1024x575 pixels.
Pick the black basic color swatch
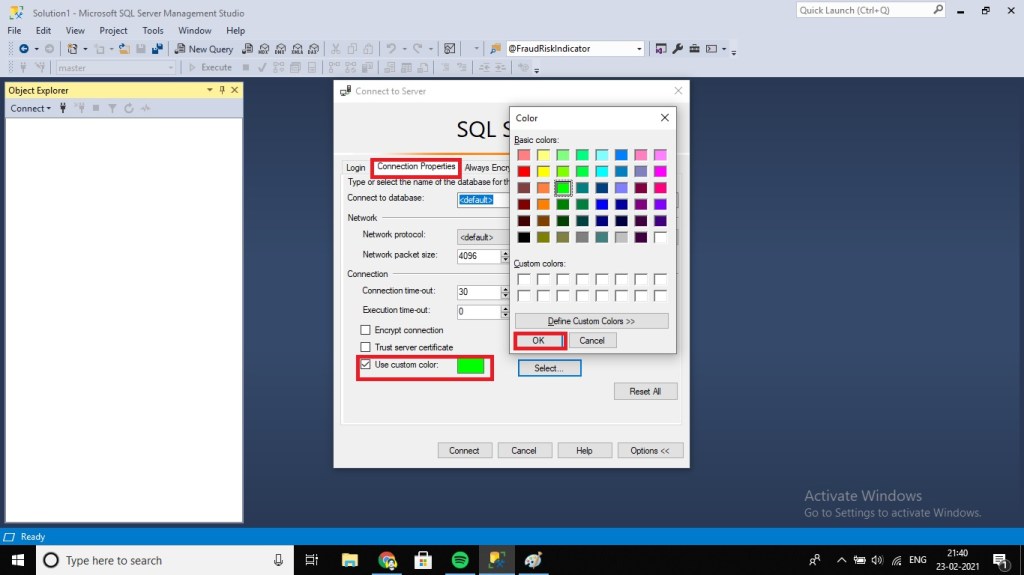pyautogui.click(x=524, y=238)
